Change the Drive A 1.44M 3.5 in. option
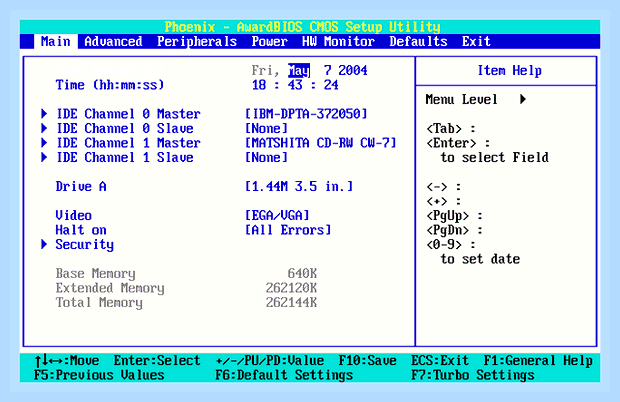Viewport: 620px width, 402px height. (299, 186)
